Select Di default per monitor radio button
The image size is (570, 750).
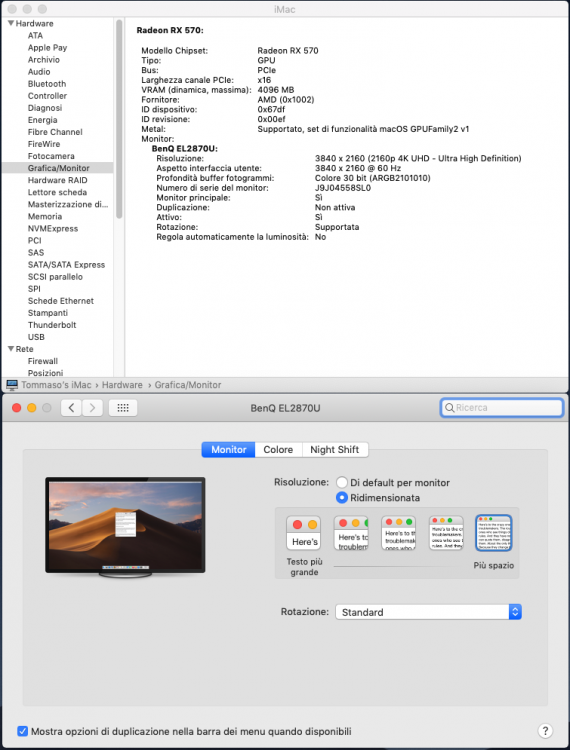pyautogui.click(x=341, y=482)
